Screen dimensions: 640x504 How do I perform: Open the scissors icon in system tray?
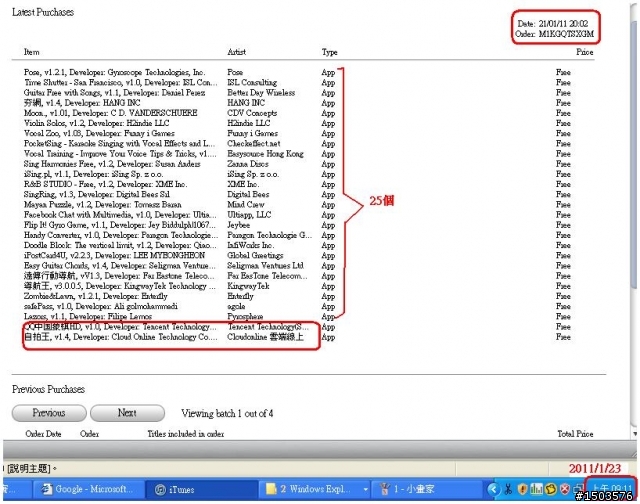[508, 489]
